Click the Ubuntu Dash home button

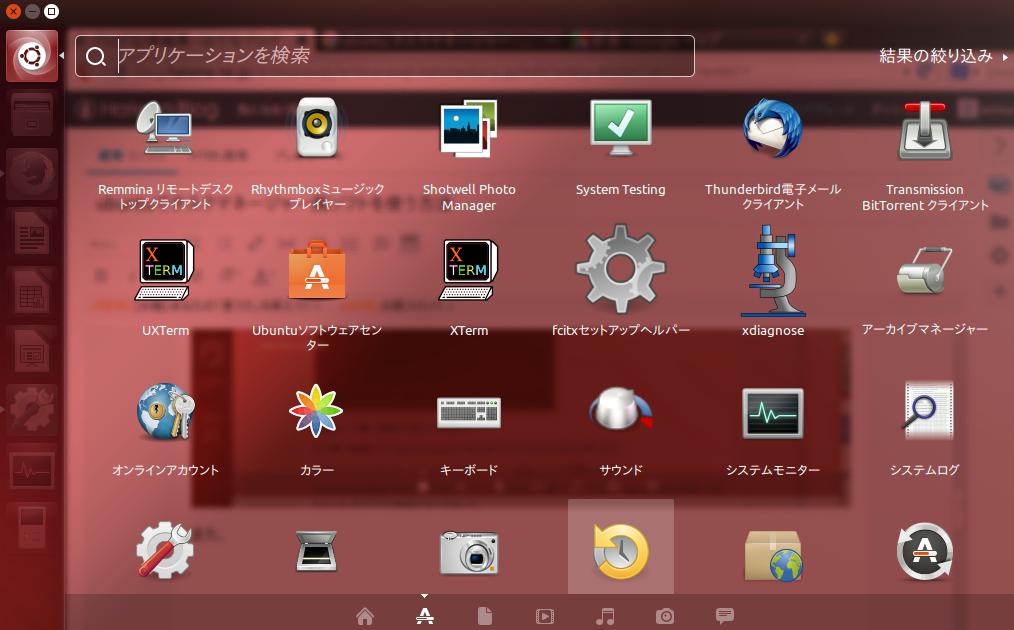click(32, 56)
